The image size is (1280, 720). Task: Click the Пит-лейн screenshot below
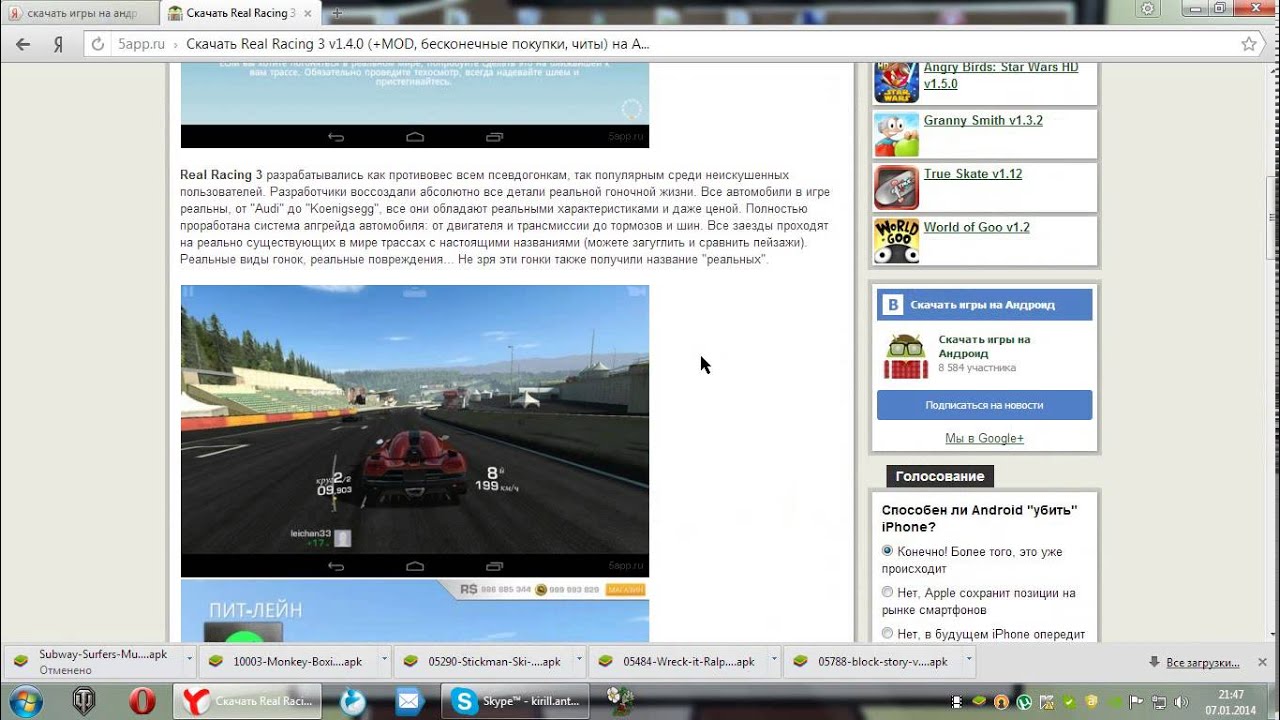415,611
